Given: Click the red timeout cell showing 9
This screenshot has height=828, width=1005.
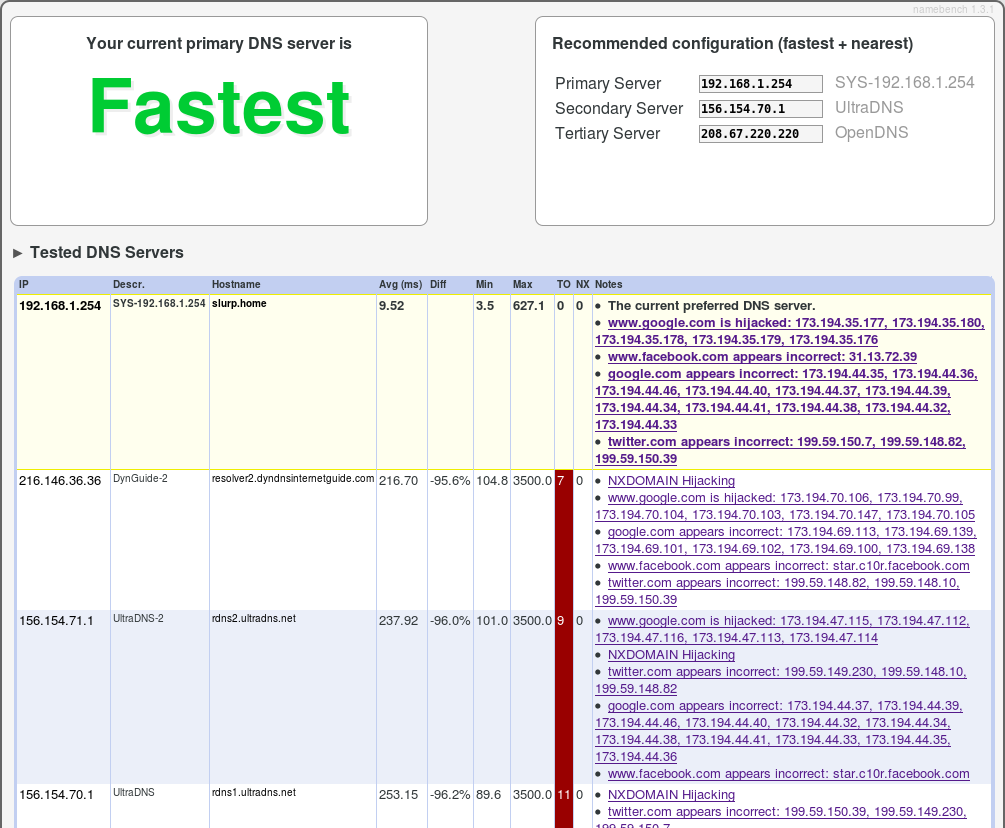Looking at the screenshot, I should tap(563, 621).
